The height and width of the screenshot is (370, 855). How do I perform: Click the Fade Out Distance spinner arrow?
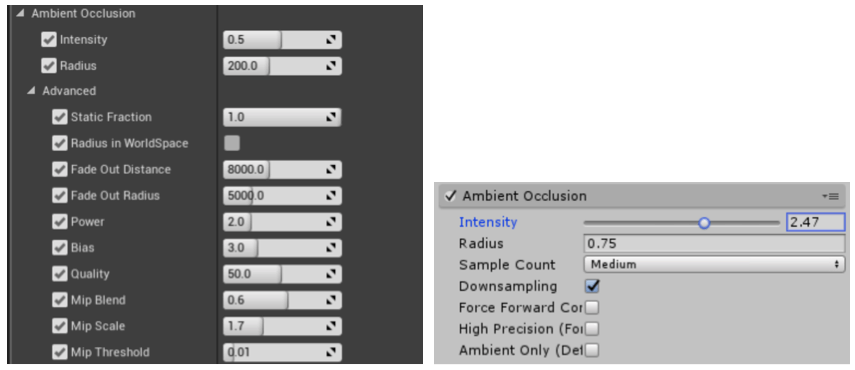point(330,169)
